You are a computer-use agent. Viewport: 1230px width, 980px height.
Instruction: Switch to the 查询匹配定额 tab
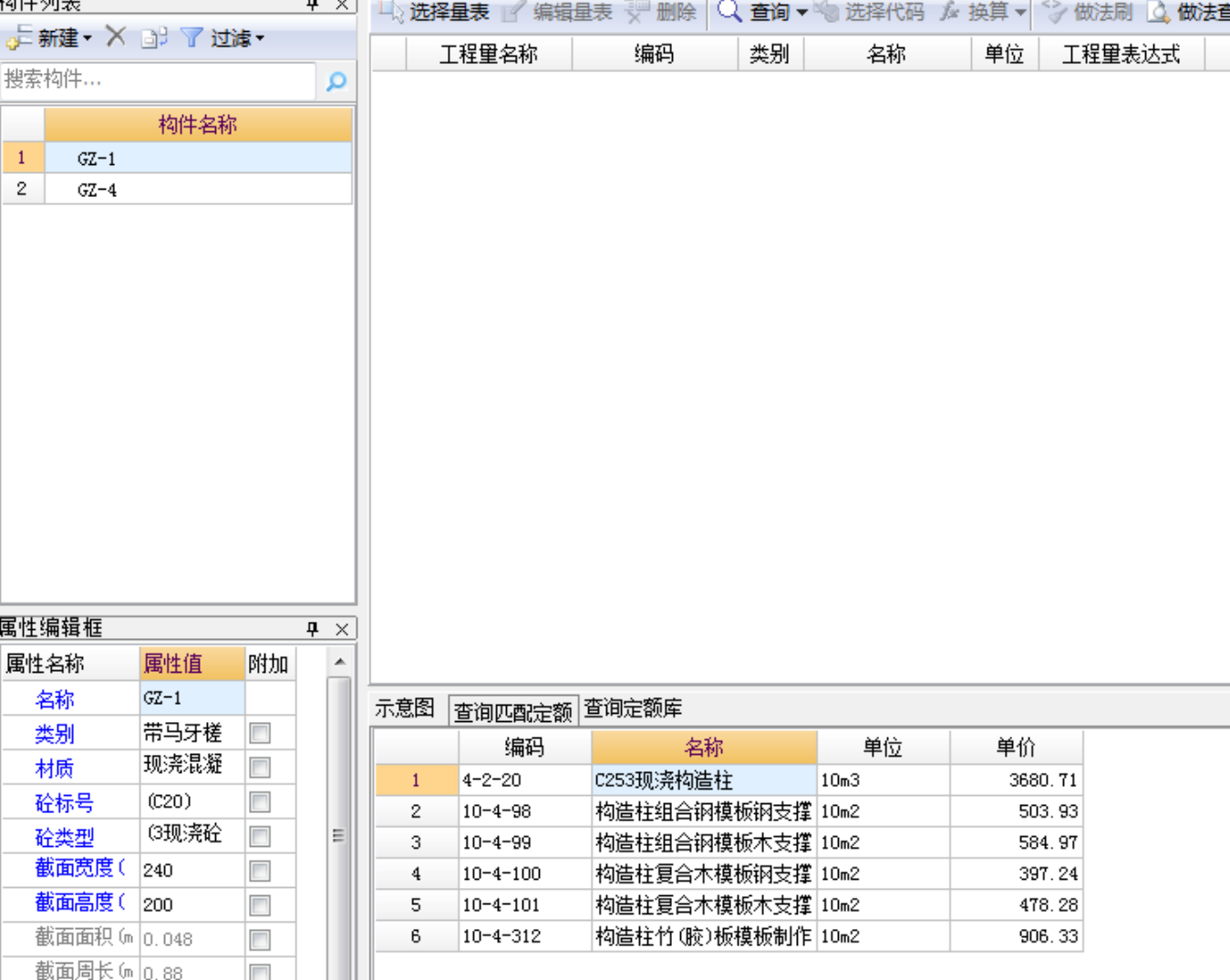point(512,711)
